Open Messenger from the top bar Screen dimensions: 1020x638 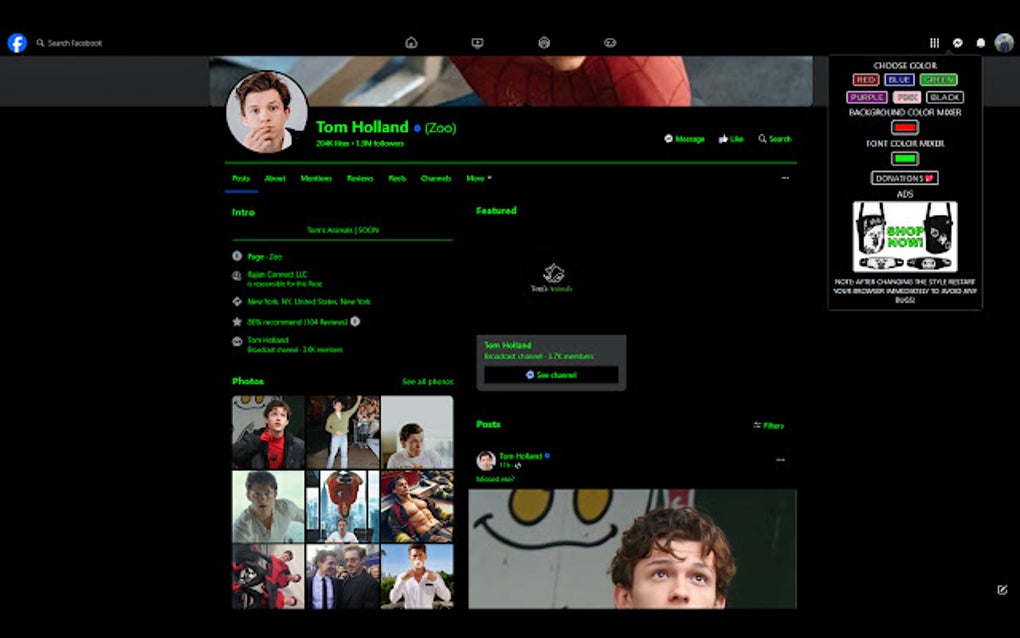click(958, 42)
